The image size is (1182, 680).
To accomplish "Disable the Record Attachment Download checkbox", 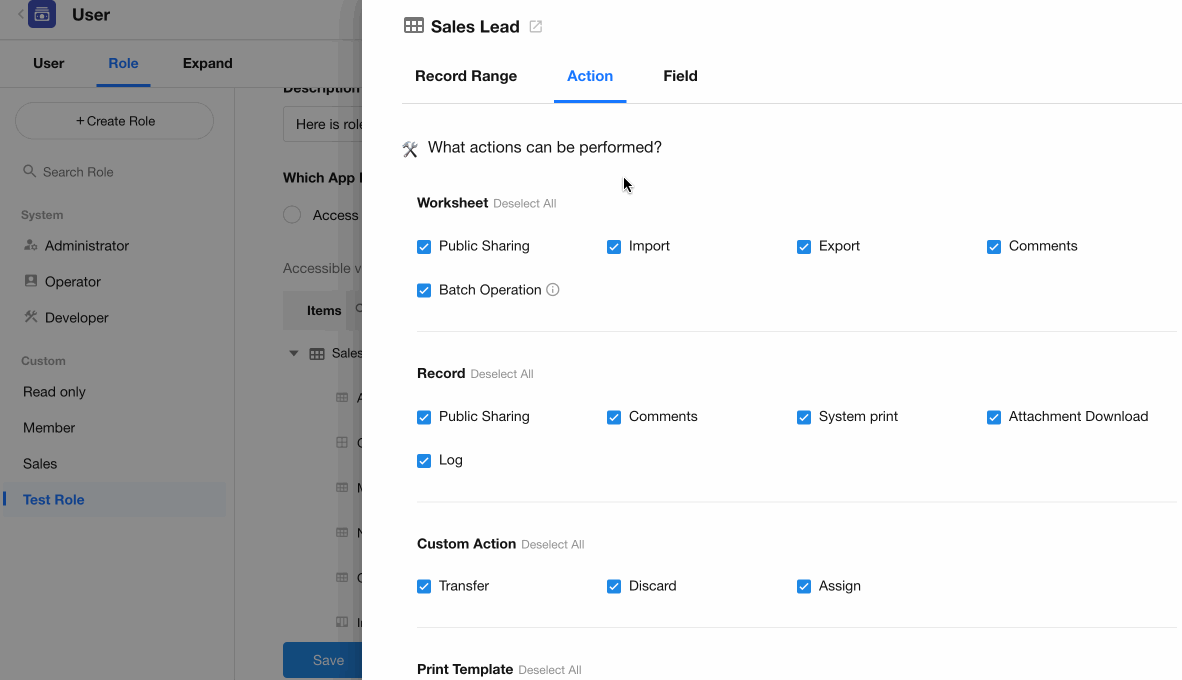I will click(x=994, y=417).
